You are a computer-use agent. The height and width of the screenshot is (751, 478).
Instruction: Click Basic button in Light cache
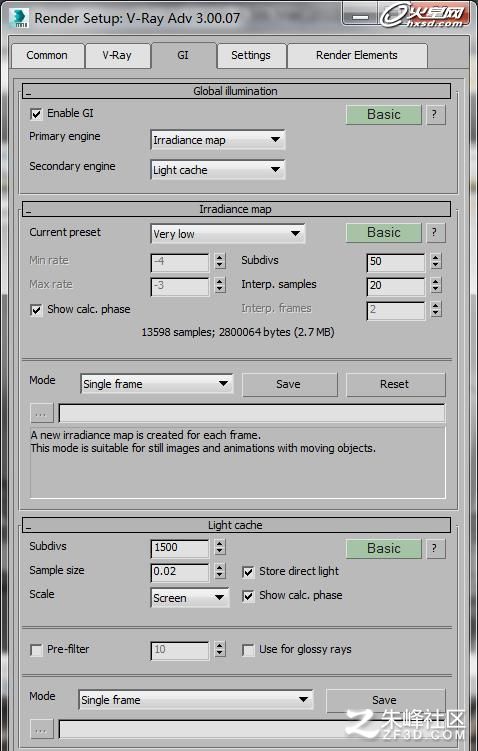pos(384,548)
